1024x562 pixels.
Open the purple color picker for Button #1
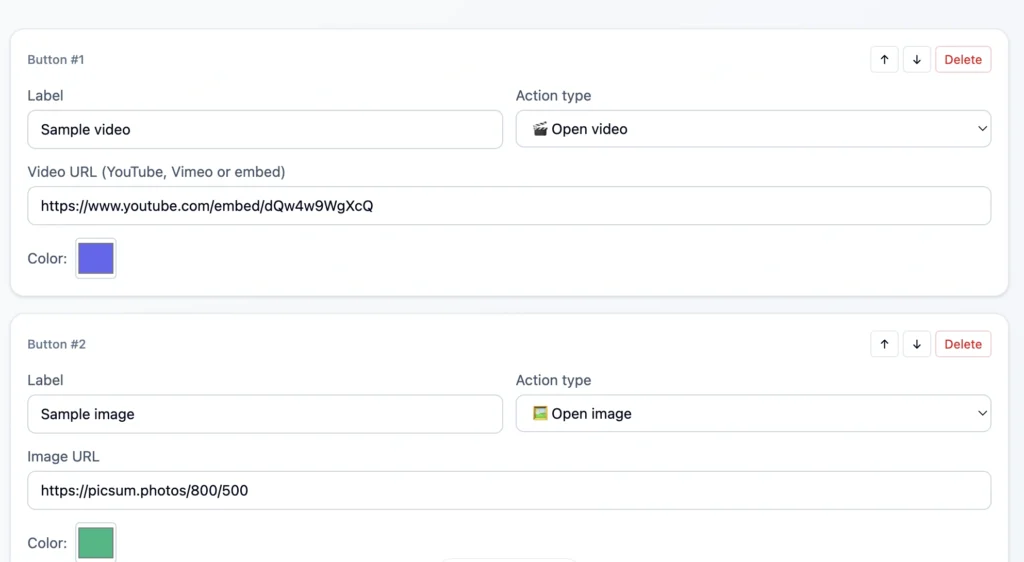pos(96,258)
